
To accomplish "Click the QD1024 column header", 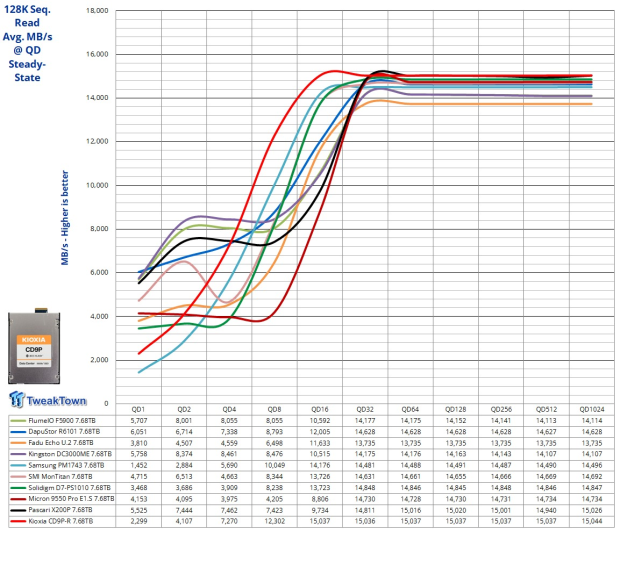I will [x=592, y=409].
